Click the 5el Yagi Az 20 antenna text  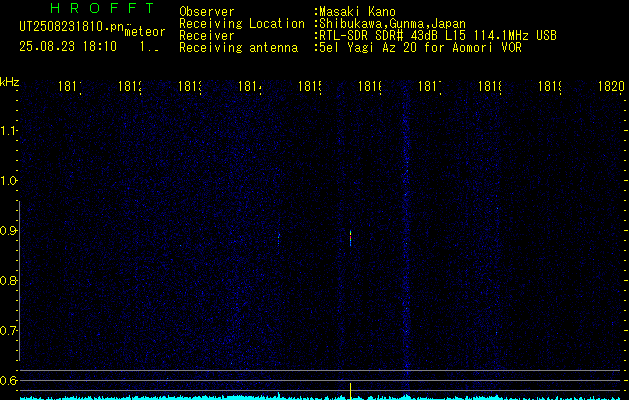click(x=420, y=48)
